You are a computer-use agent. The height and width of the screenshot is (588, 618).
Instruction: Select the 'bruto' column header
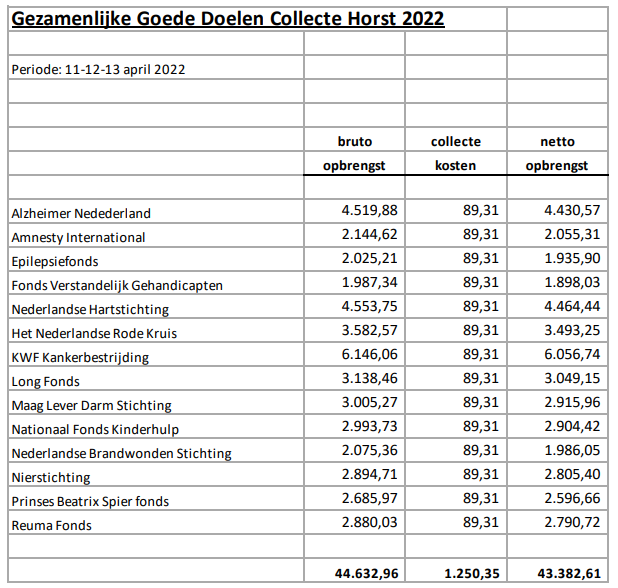pos(354,141)
